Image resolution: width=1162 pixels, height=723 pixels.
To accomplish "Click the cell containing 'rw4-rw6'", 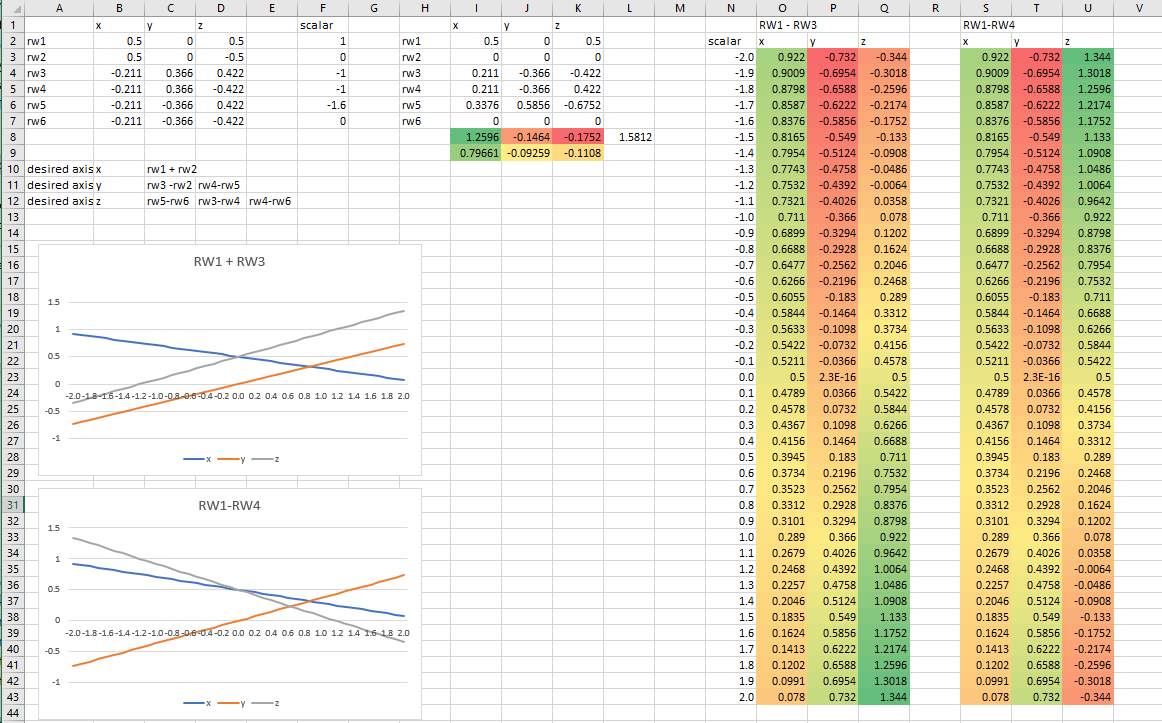I will tap(271, 201).
